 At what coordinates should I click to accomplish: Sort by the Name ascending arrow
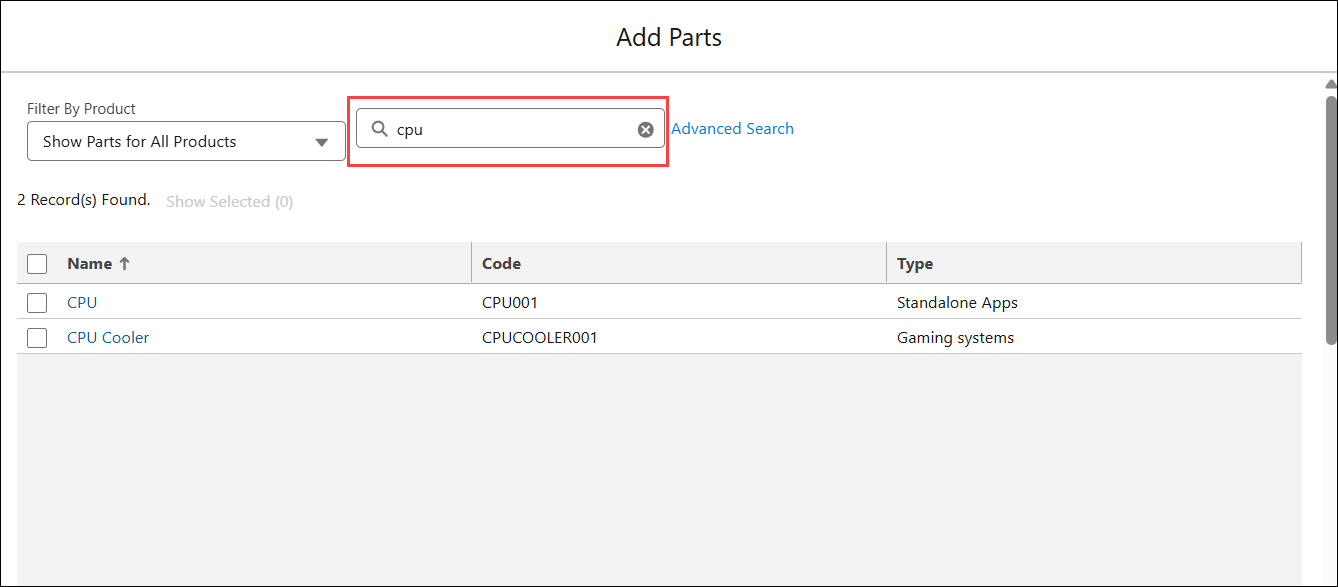point(125,264)
